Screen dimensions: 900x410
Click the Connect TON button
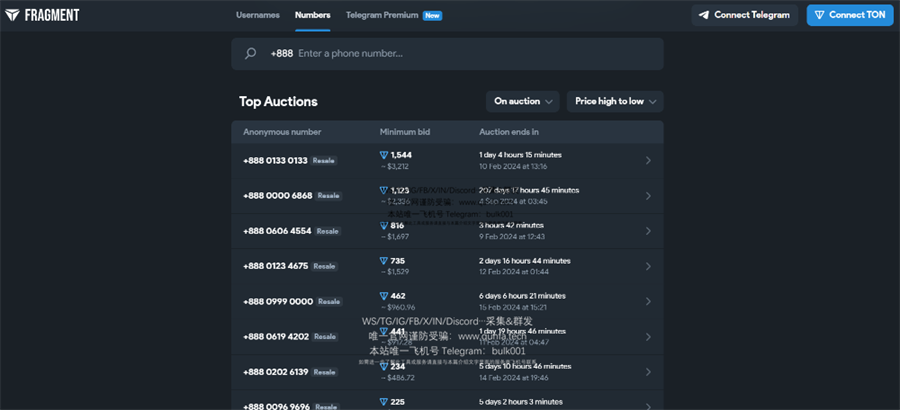tap(850, 16)
